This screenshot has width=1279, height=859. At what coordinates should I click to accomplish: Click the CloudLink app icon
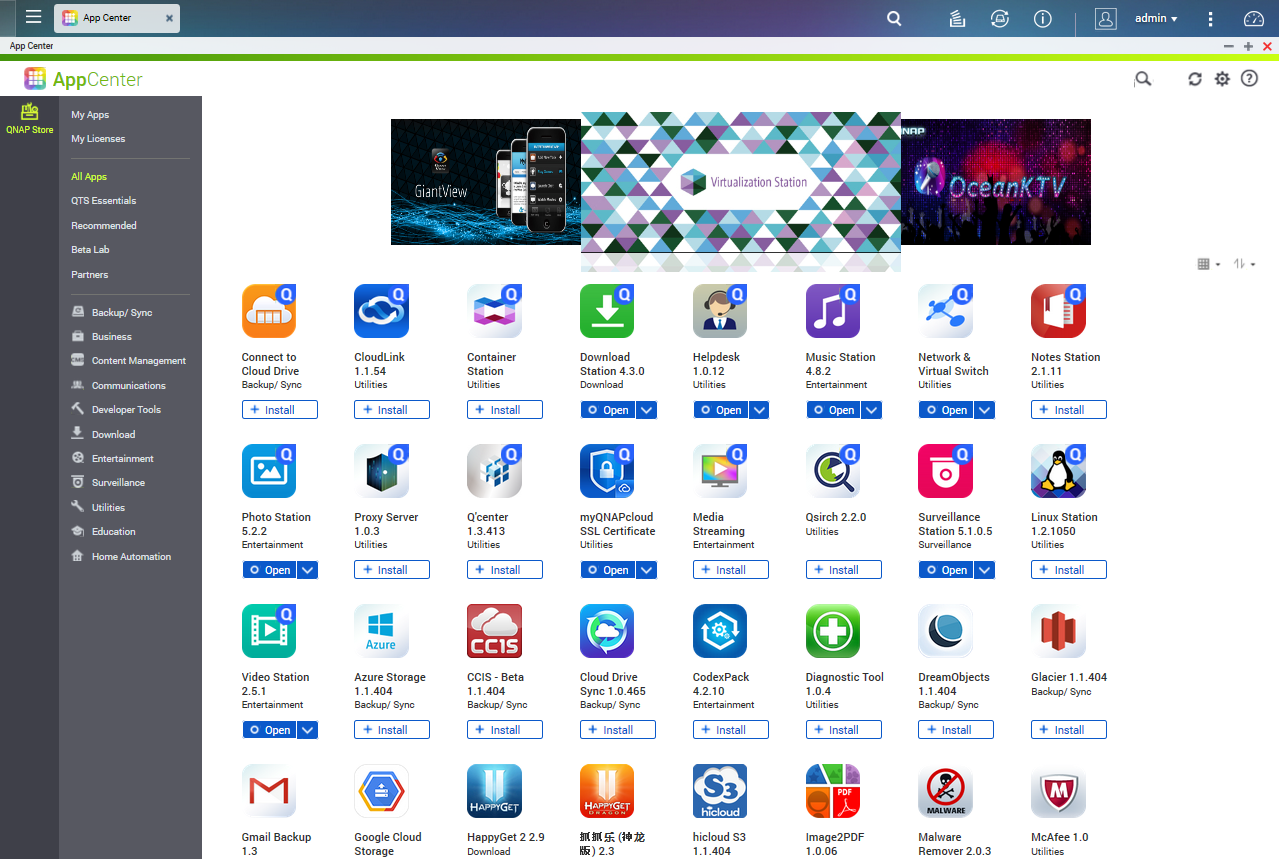pos(381,311)
